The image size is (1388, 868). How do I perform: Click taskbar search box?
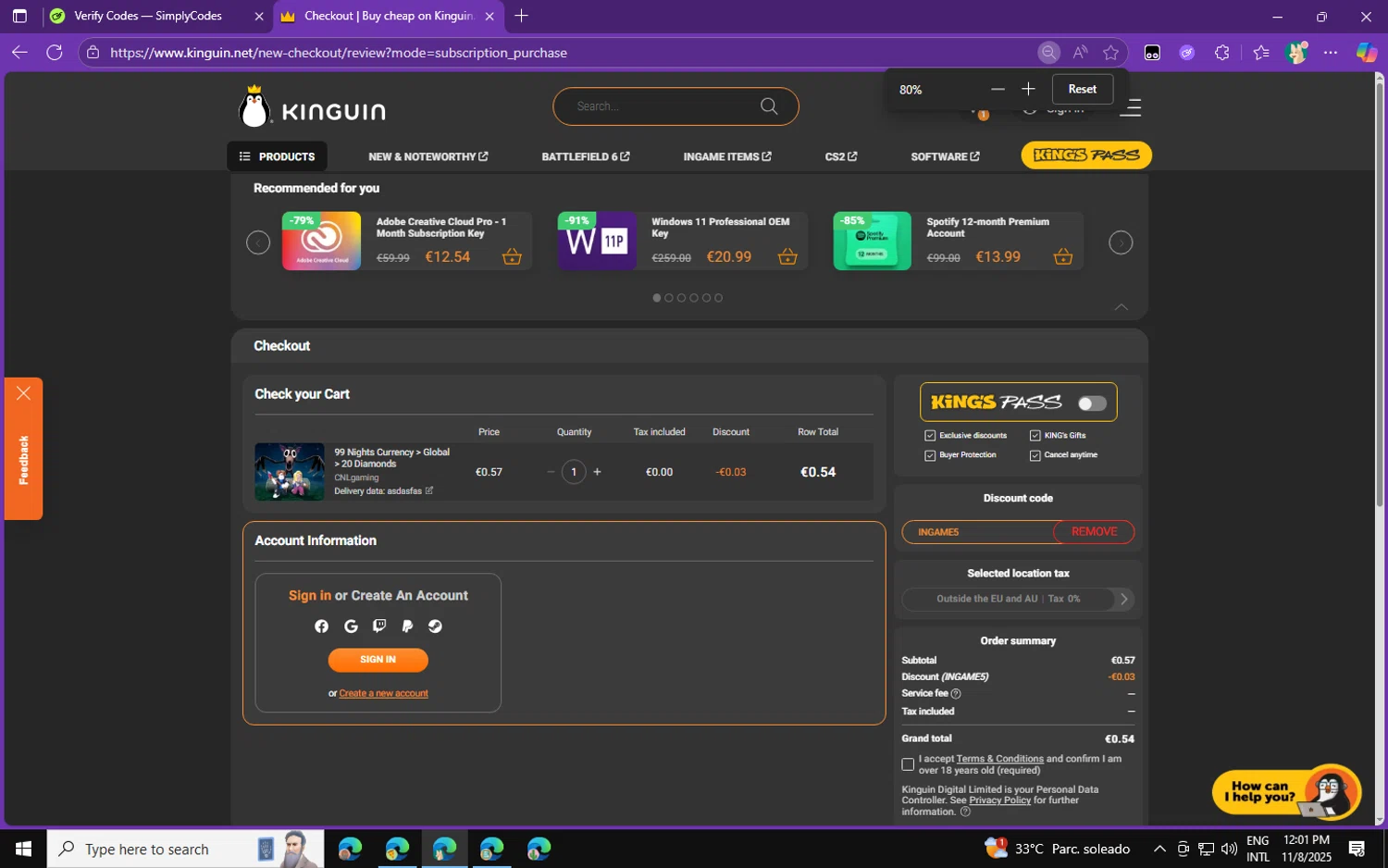coord(185,849)
